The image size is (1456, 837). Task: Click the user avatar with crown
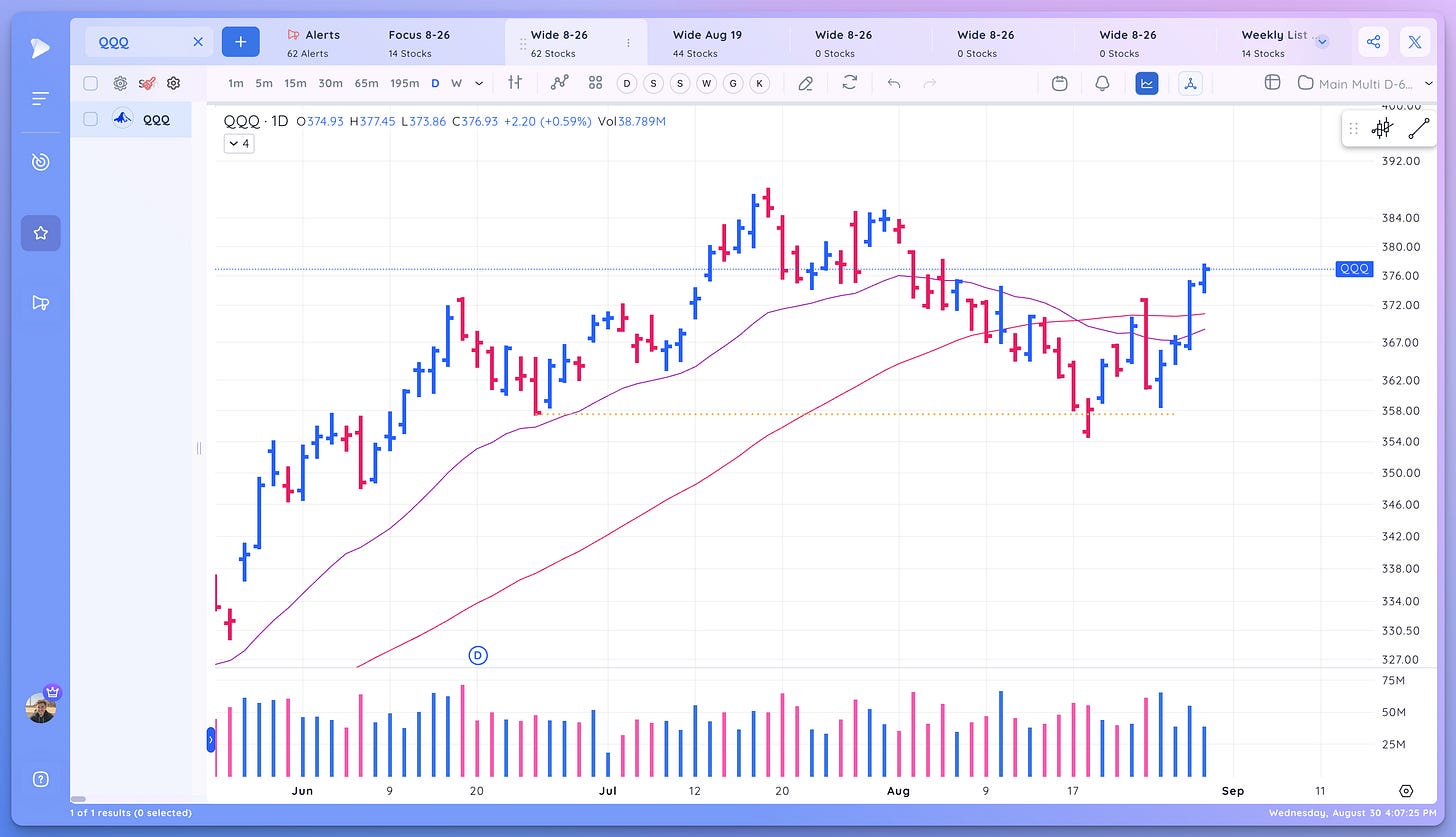(41, 706)
